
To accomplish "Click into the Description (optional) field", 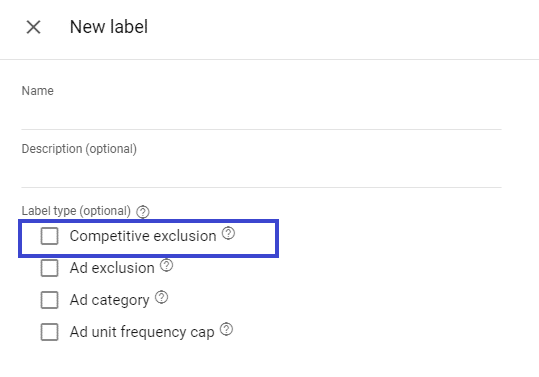I will 261,174.
